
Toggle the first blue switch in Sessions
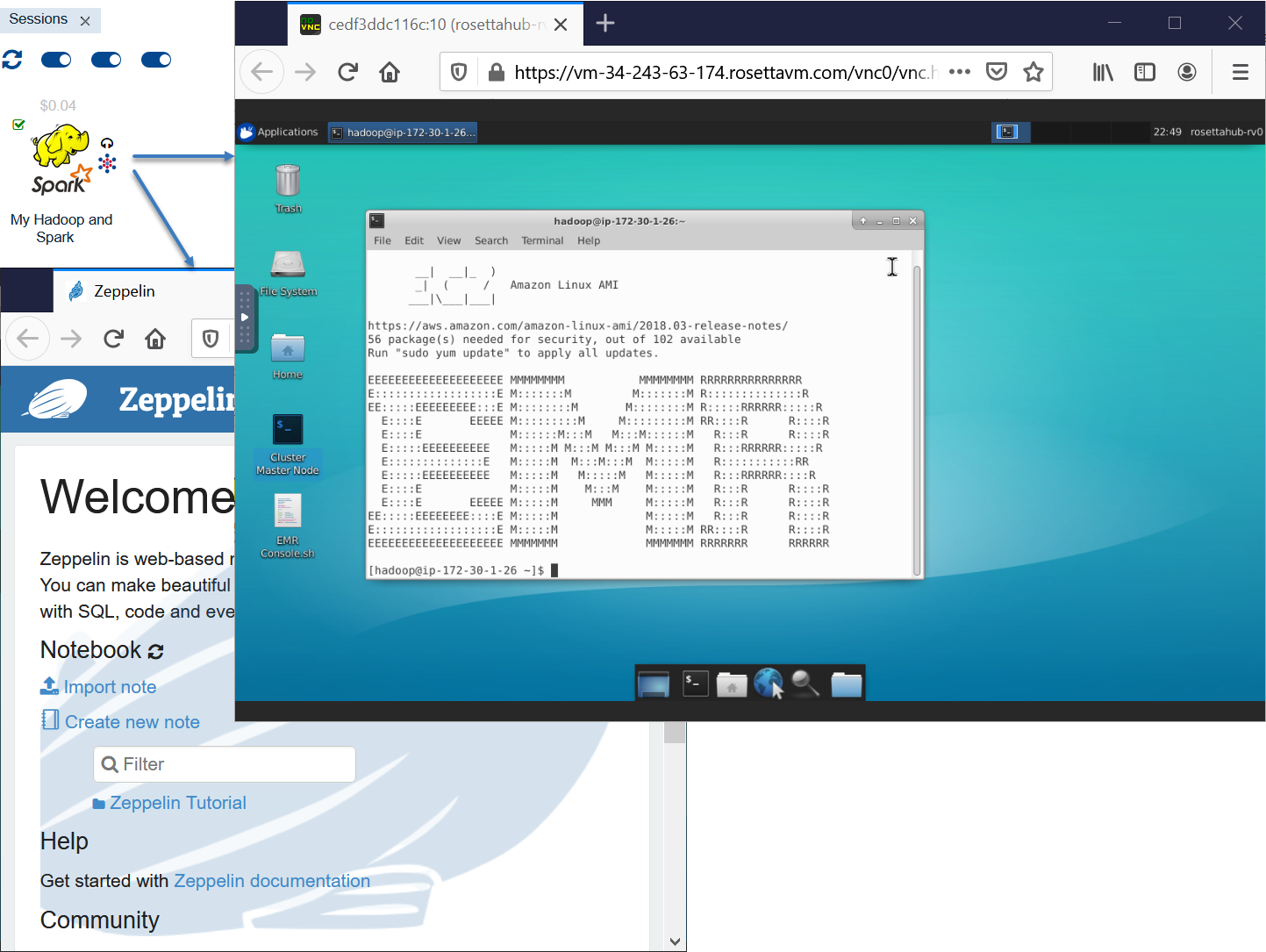click(x=56, y=60)
